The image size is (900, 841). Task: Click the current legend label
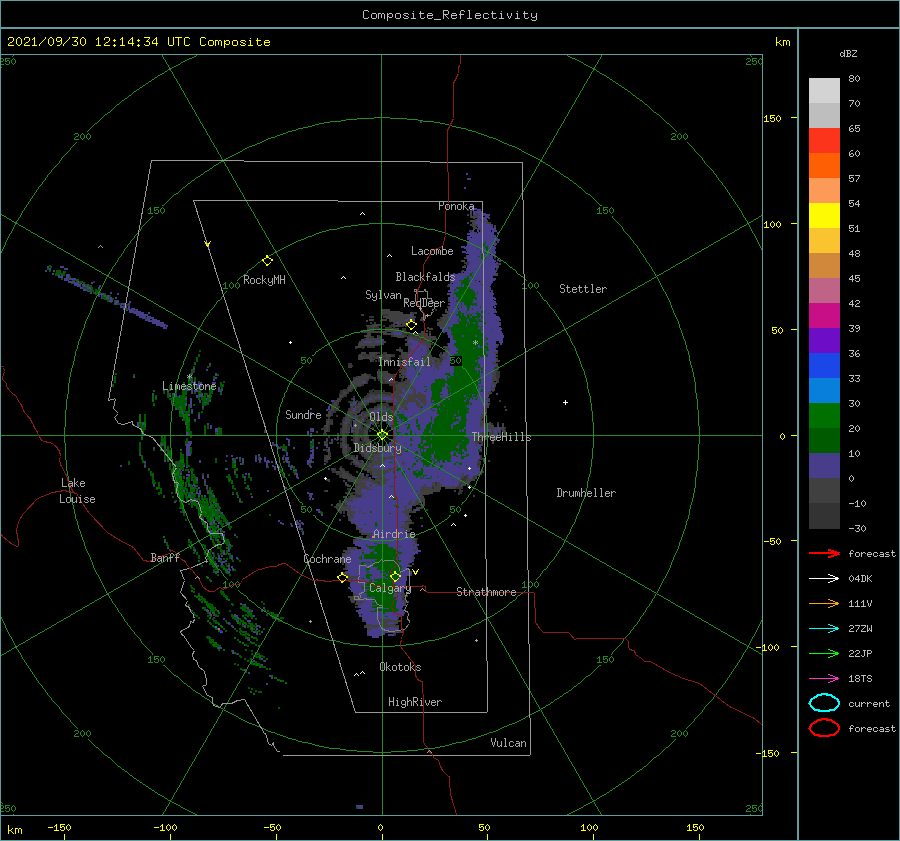(x=869, y=703)
